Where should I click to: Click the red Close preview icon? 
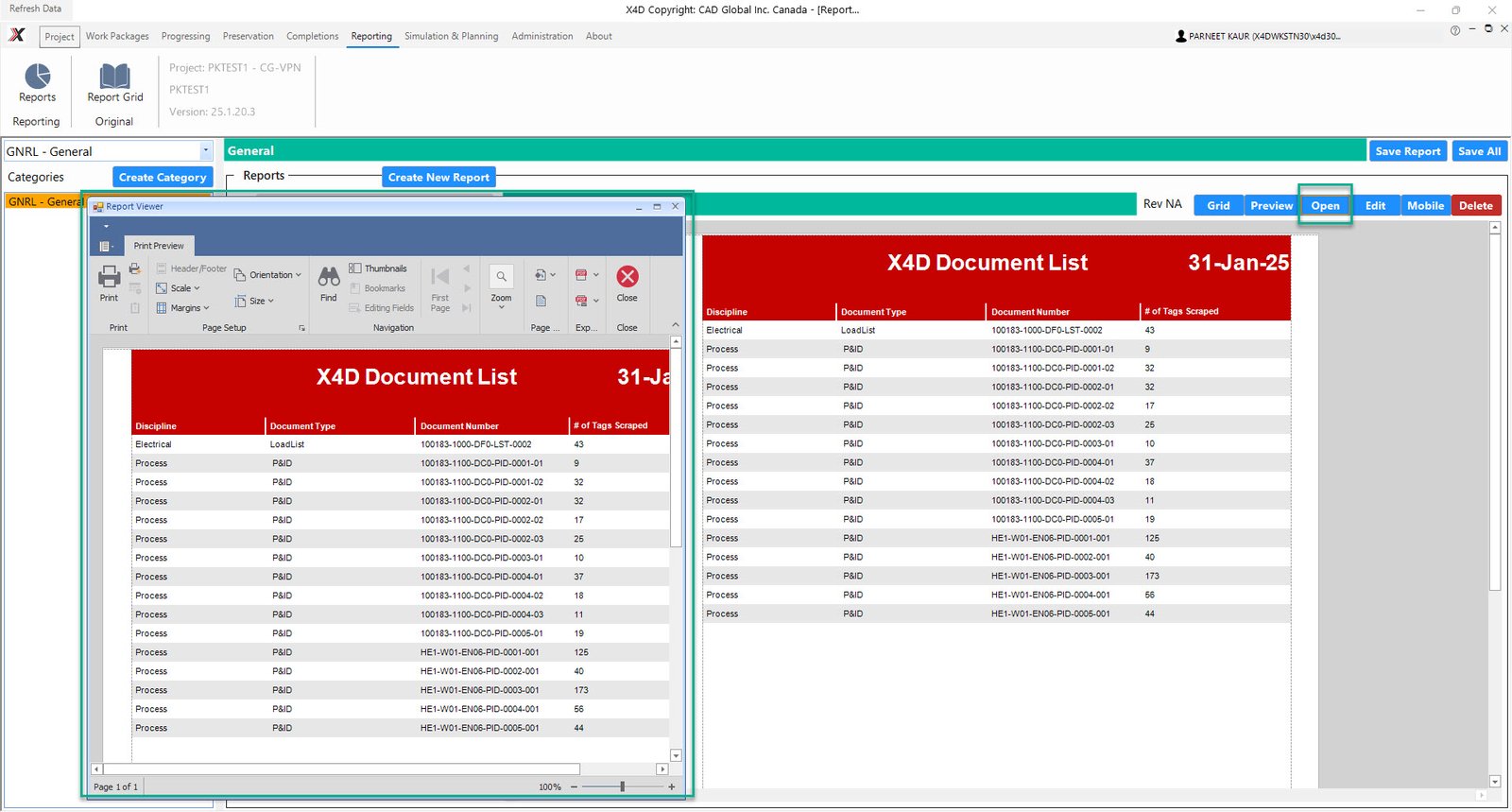tap(627, 277)
